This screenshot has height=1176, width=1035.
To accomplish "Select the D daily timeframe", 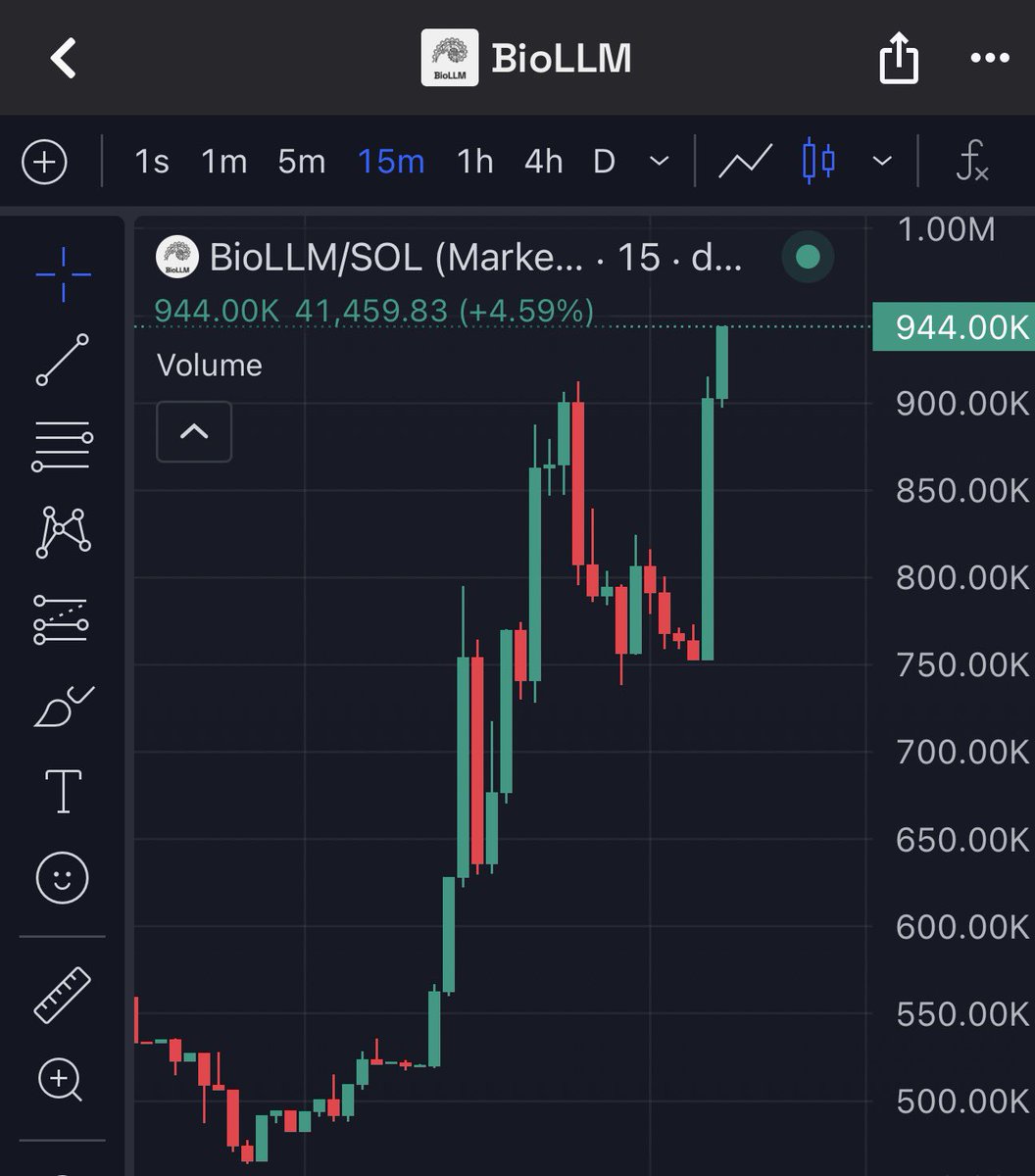I will tap(604, 162).
